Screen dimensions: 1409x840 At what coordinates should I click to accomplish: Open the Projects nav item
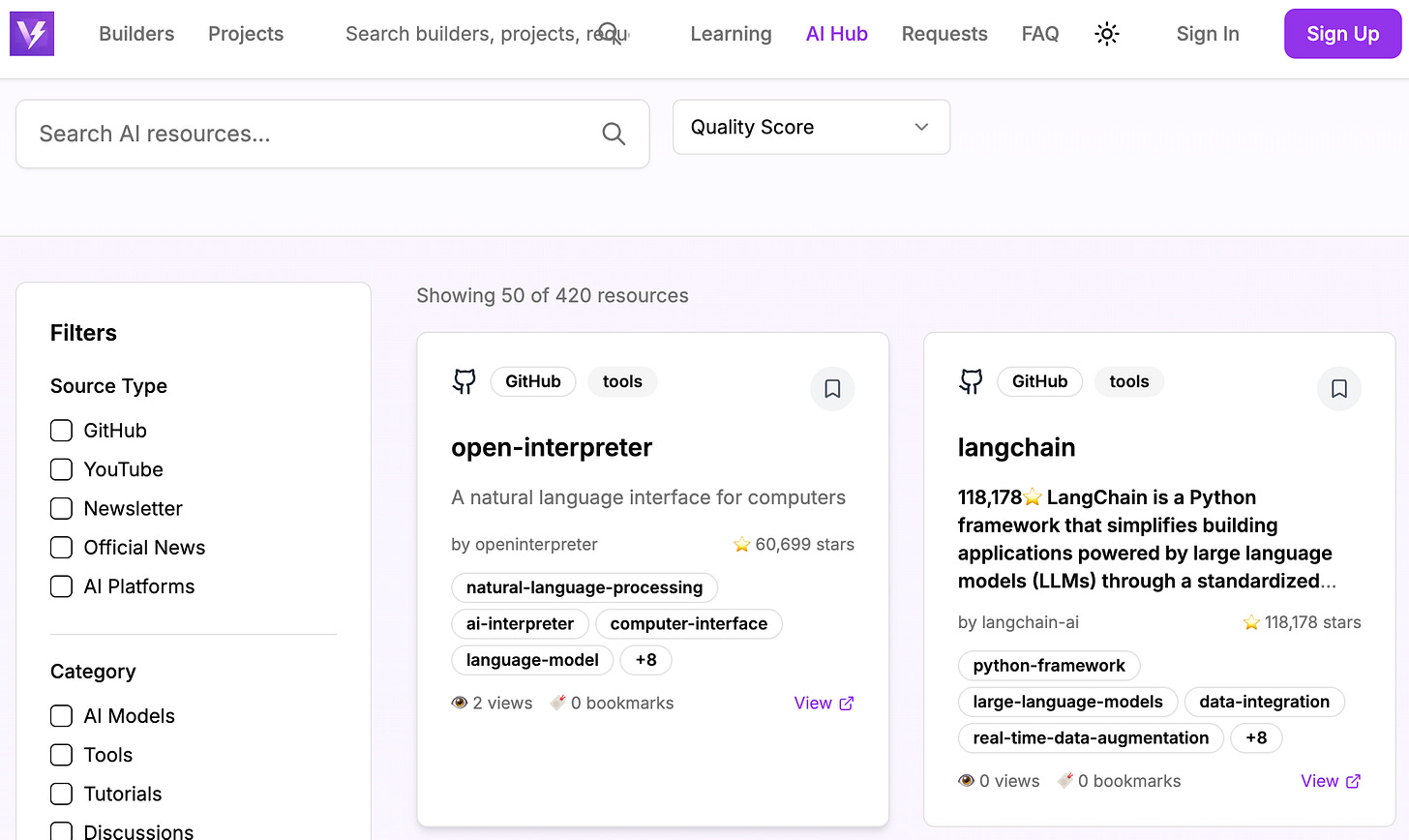pyautogui.click(x=246, y=34)
